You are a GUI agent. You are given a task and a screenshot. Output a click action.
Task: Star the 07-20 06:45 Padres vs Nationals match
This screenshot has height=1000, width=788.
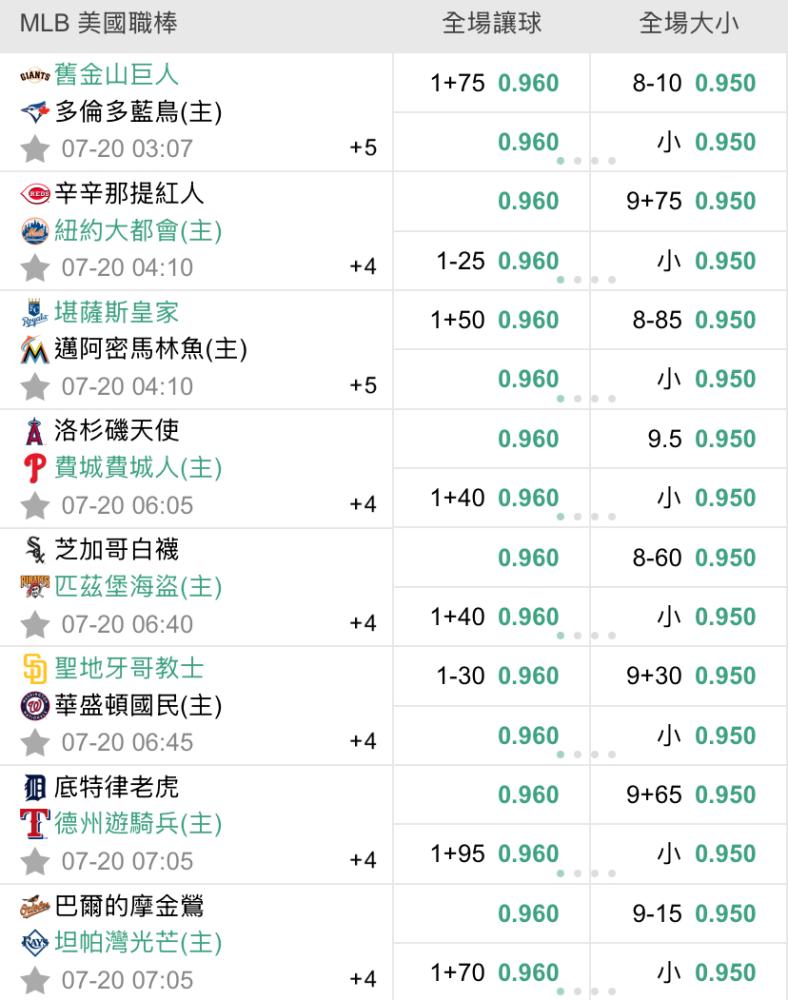35,742
